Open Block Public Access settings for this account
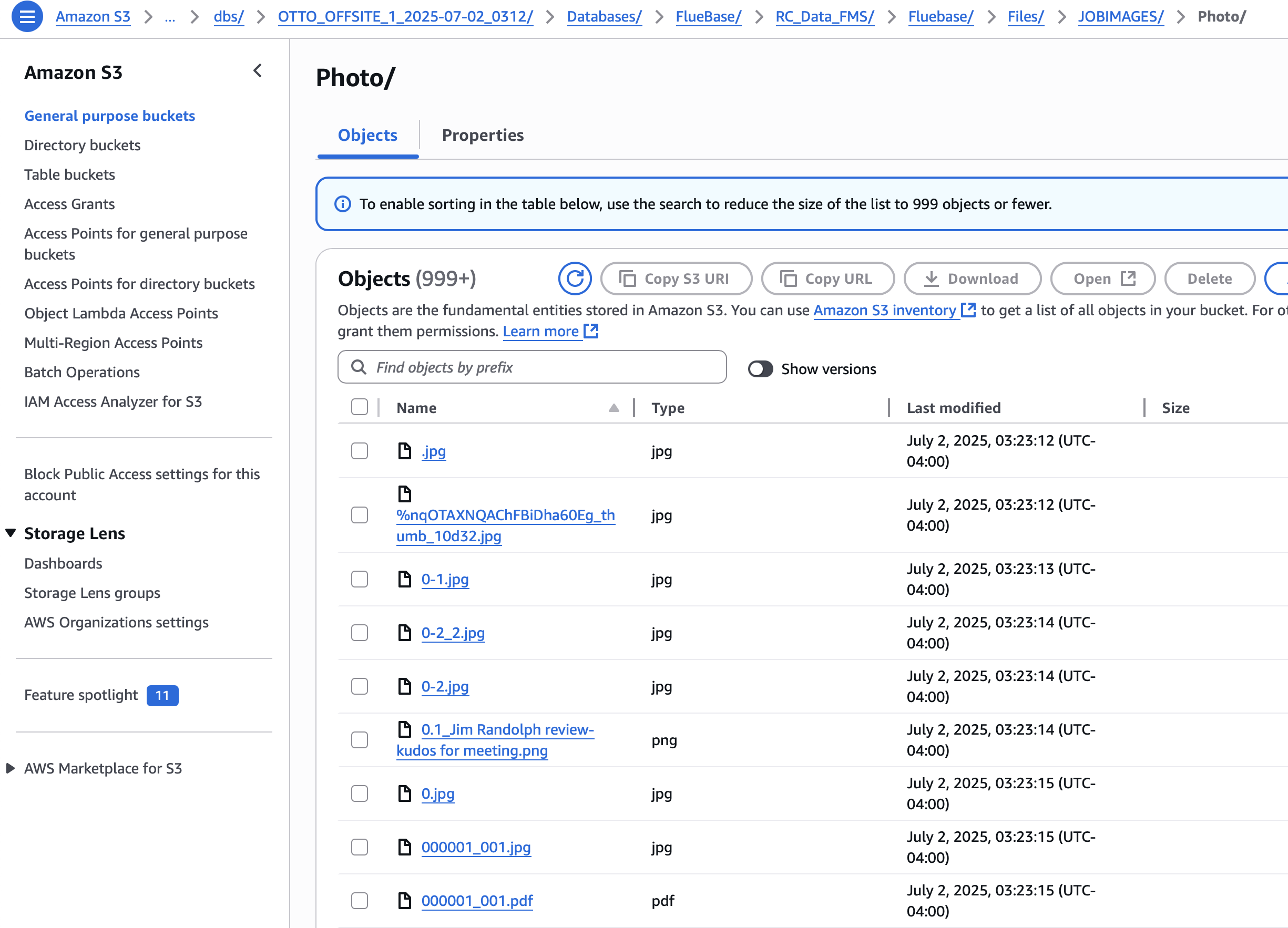 click(x=142, y=484)
